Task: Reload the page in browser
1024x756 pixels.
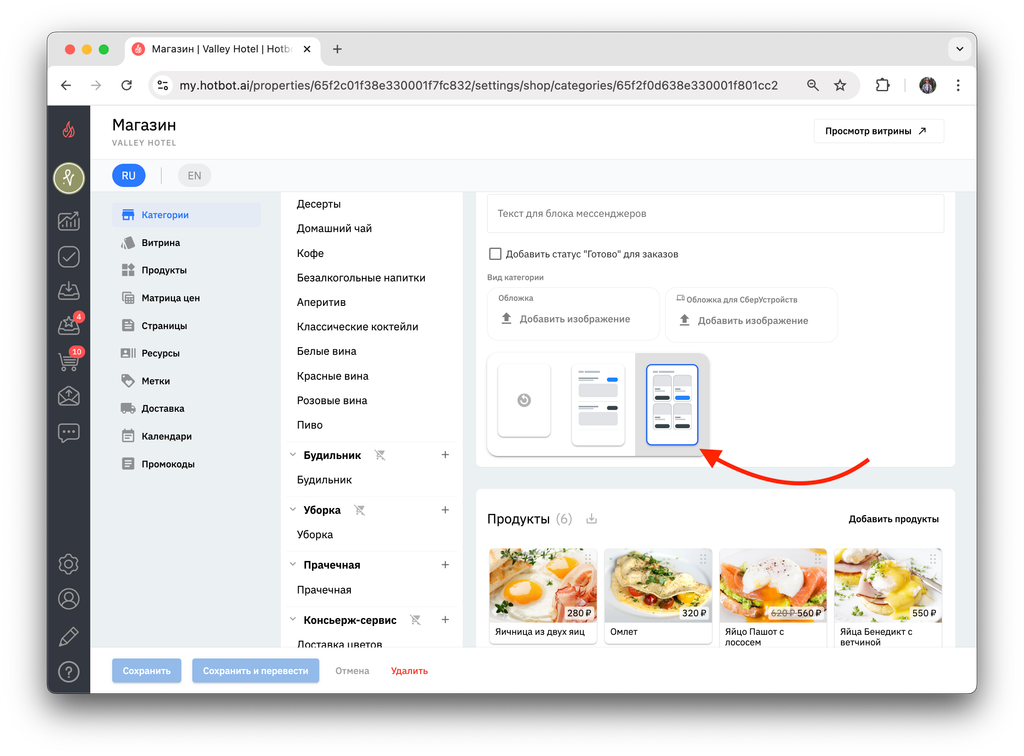Action: pos(127,86)
